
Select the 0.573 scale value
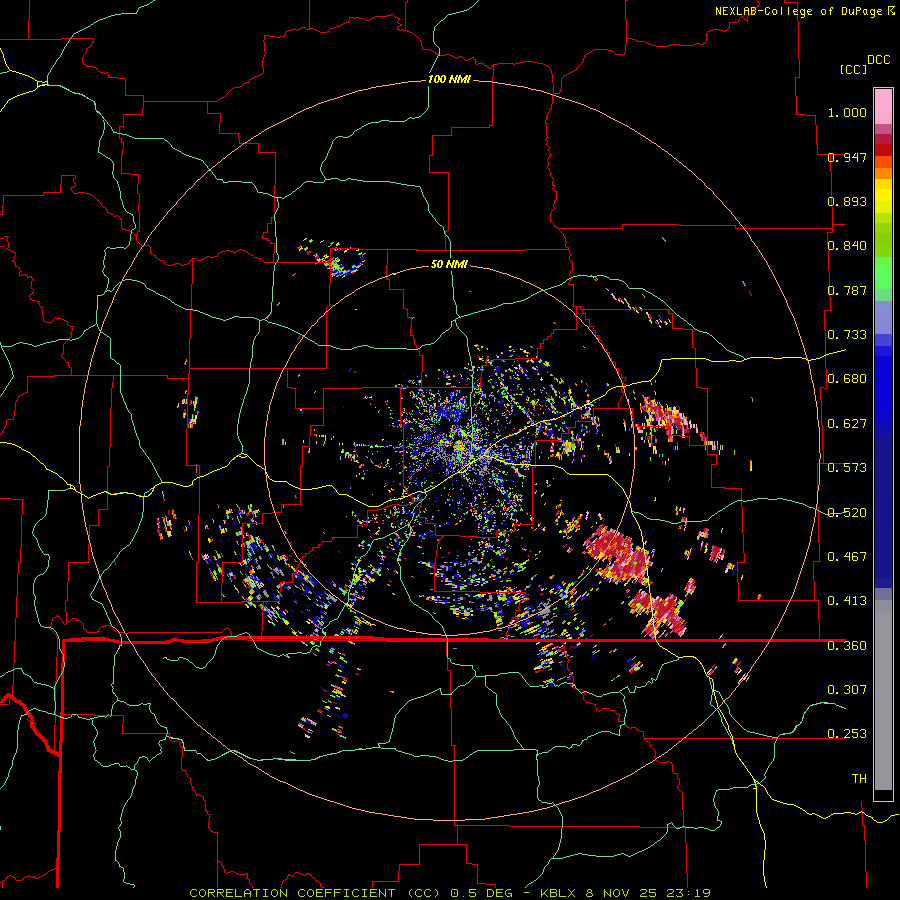[847, 468]
